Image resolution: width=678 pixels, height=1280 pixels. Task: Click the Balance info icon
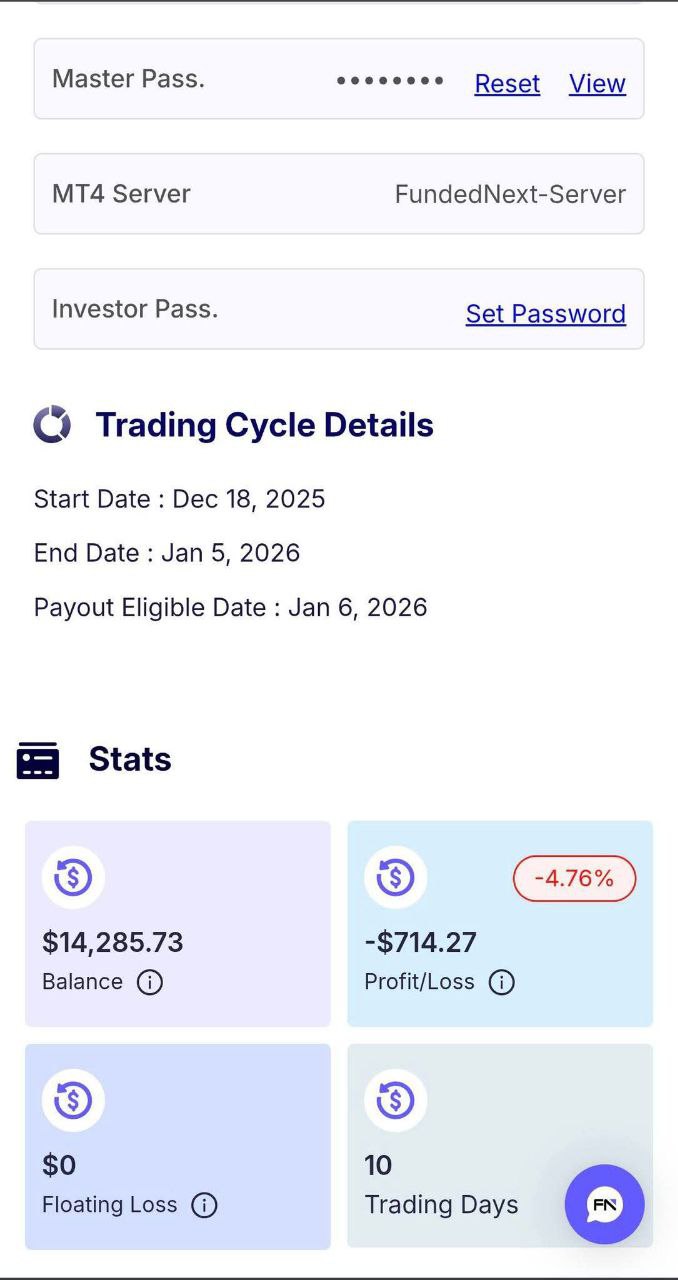pos(149,983)
